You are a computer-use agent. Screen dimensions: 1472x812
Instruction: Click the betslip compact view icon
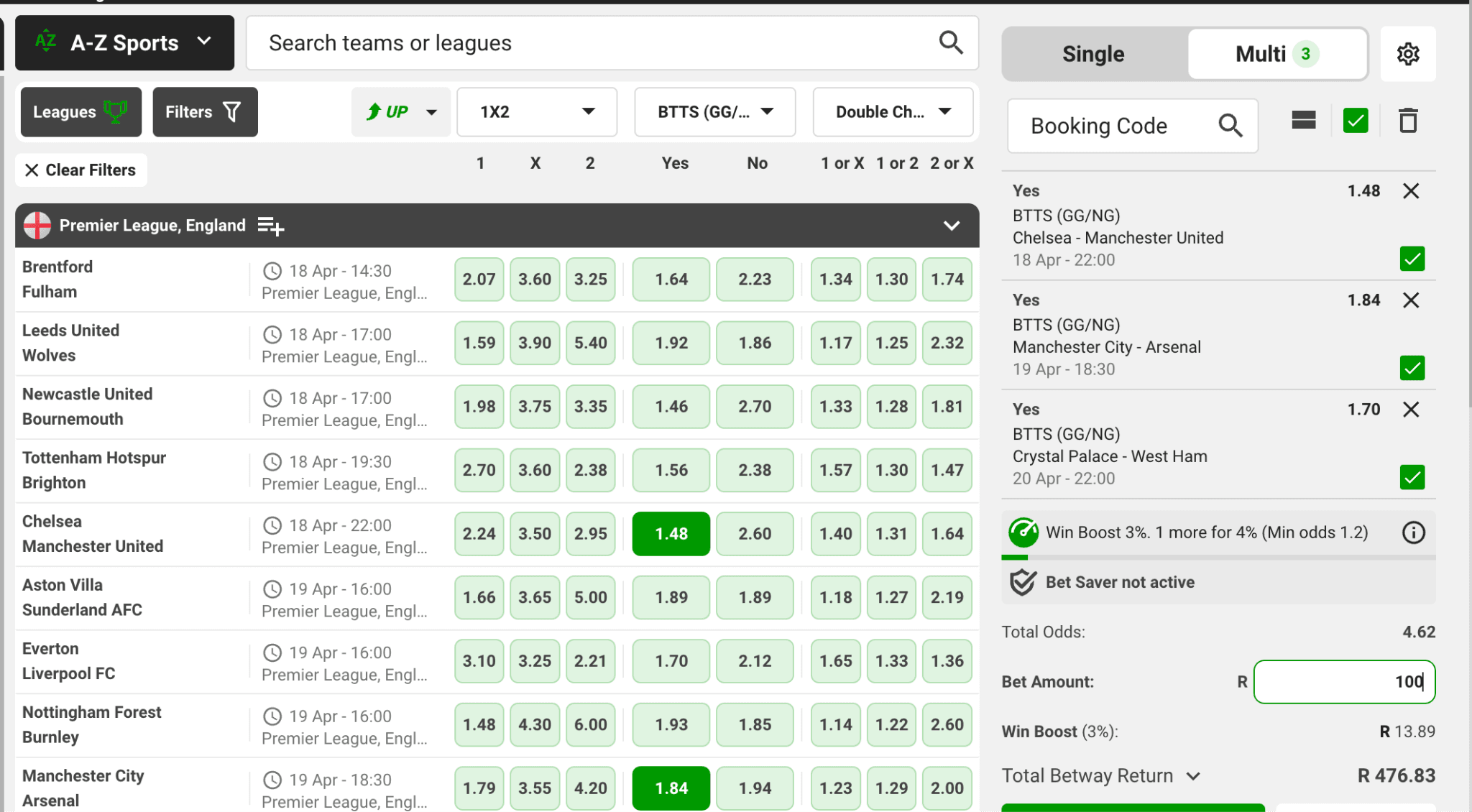point(1303,121)
